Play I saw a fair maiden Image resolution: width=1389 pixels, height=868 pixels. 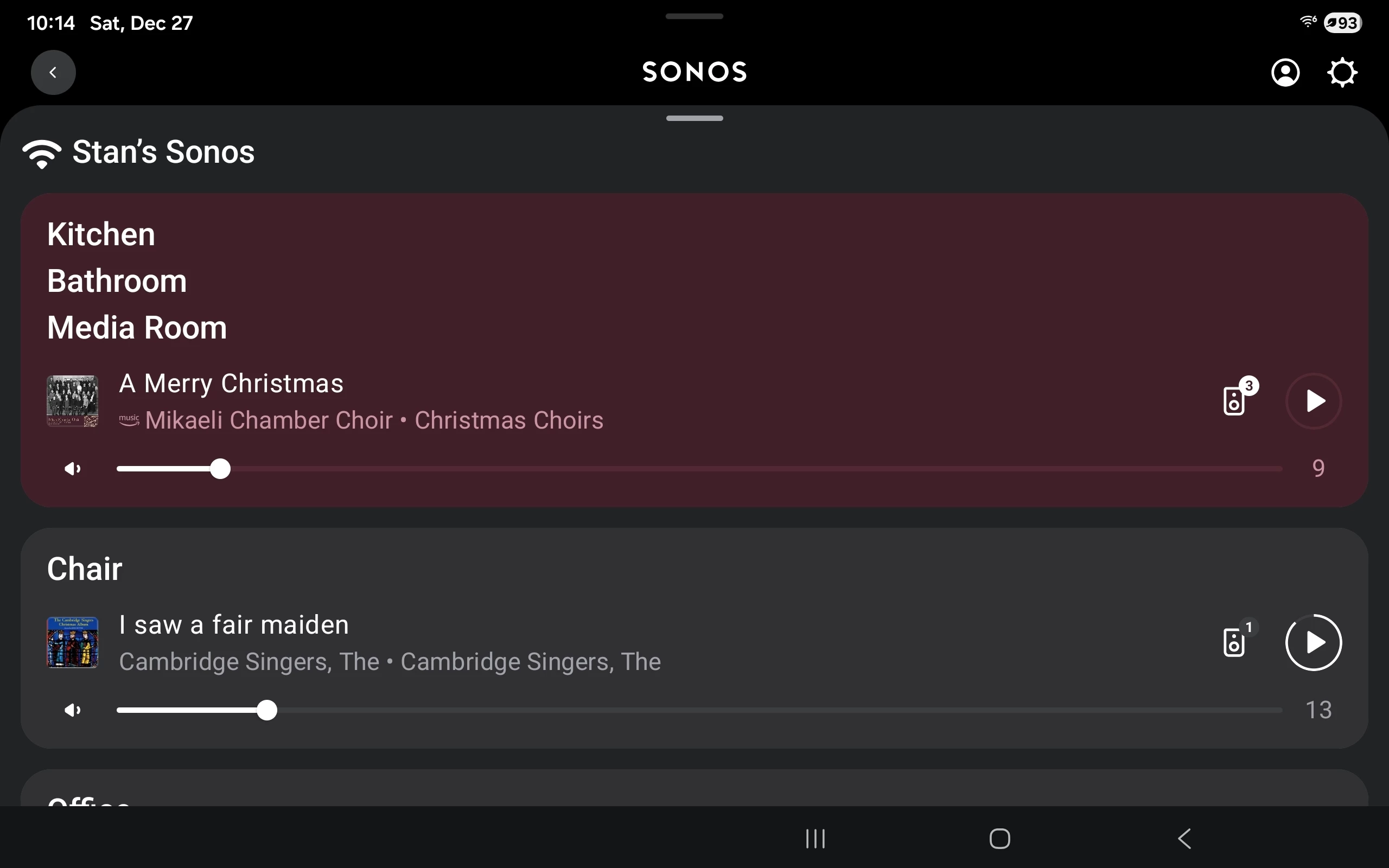[x=1313, y=642]
